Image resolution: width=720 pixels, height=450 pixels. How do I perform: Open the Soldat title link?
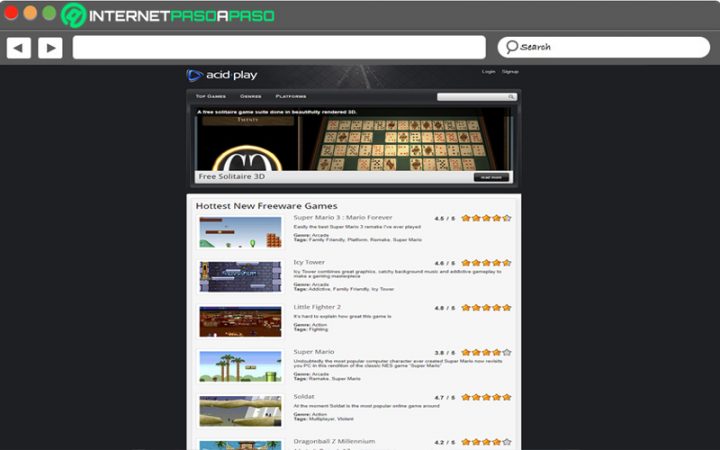(x=304, y=397)
